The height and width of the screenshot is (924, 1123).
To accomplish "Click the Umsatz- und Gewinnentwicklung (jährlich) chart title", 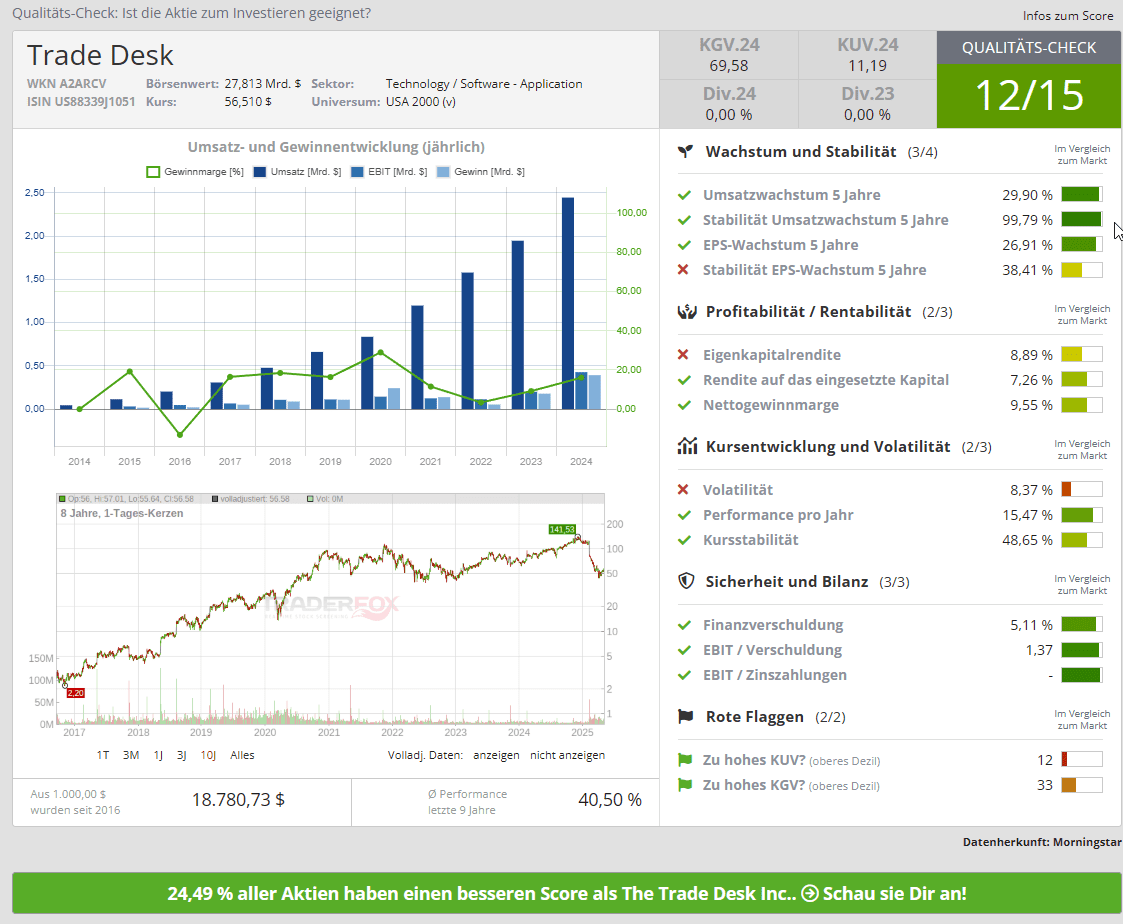I will coord(336,147).
